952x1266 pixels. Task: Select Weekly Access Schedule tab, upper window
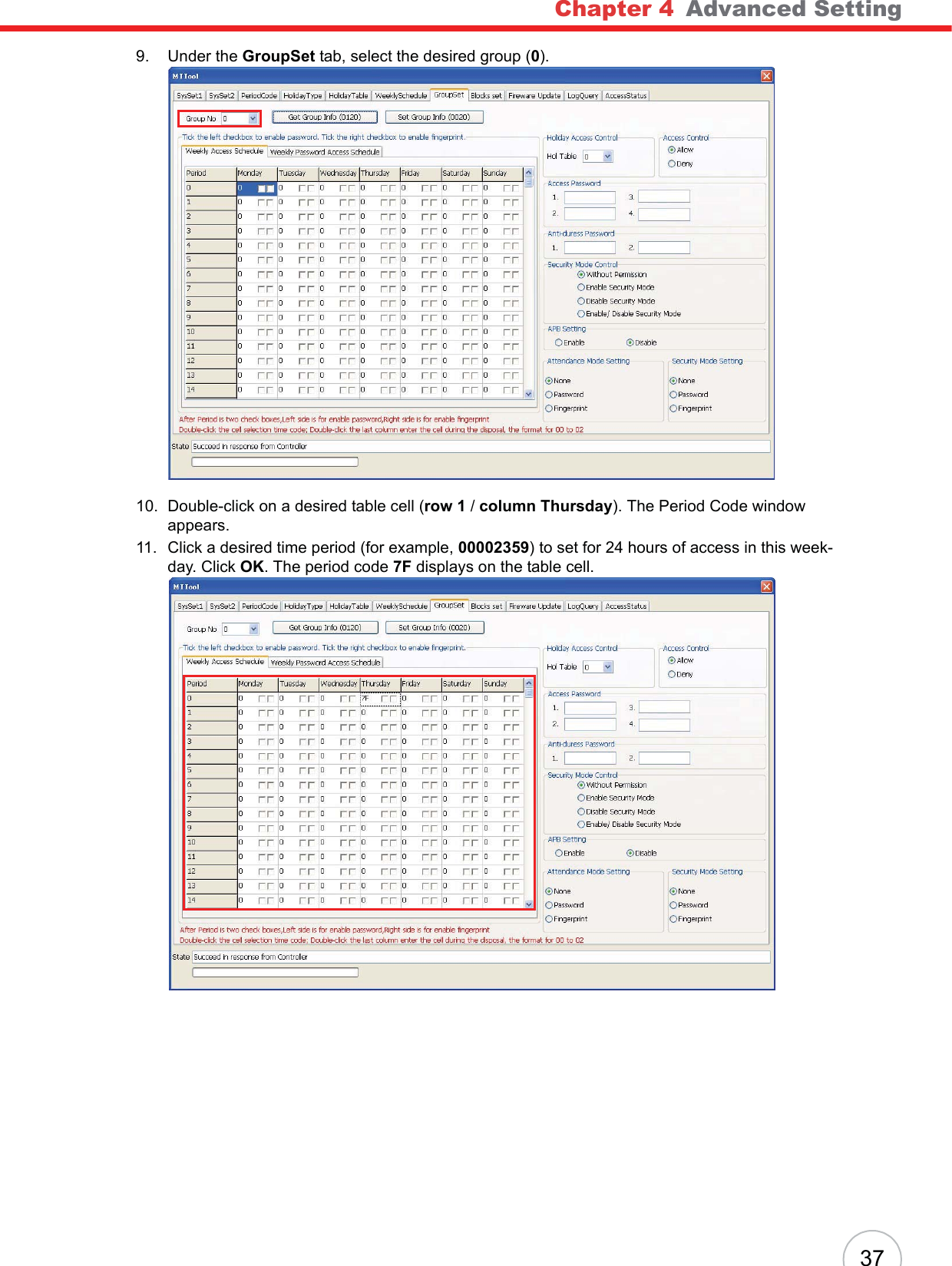pyautogui.click(x=224, y=151)
